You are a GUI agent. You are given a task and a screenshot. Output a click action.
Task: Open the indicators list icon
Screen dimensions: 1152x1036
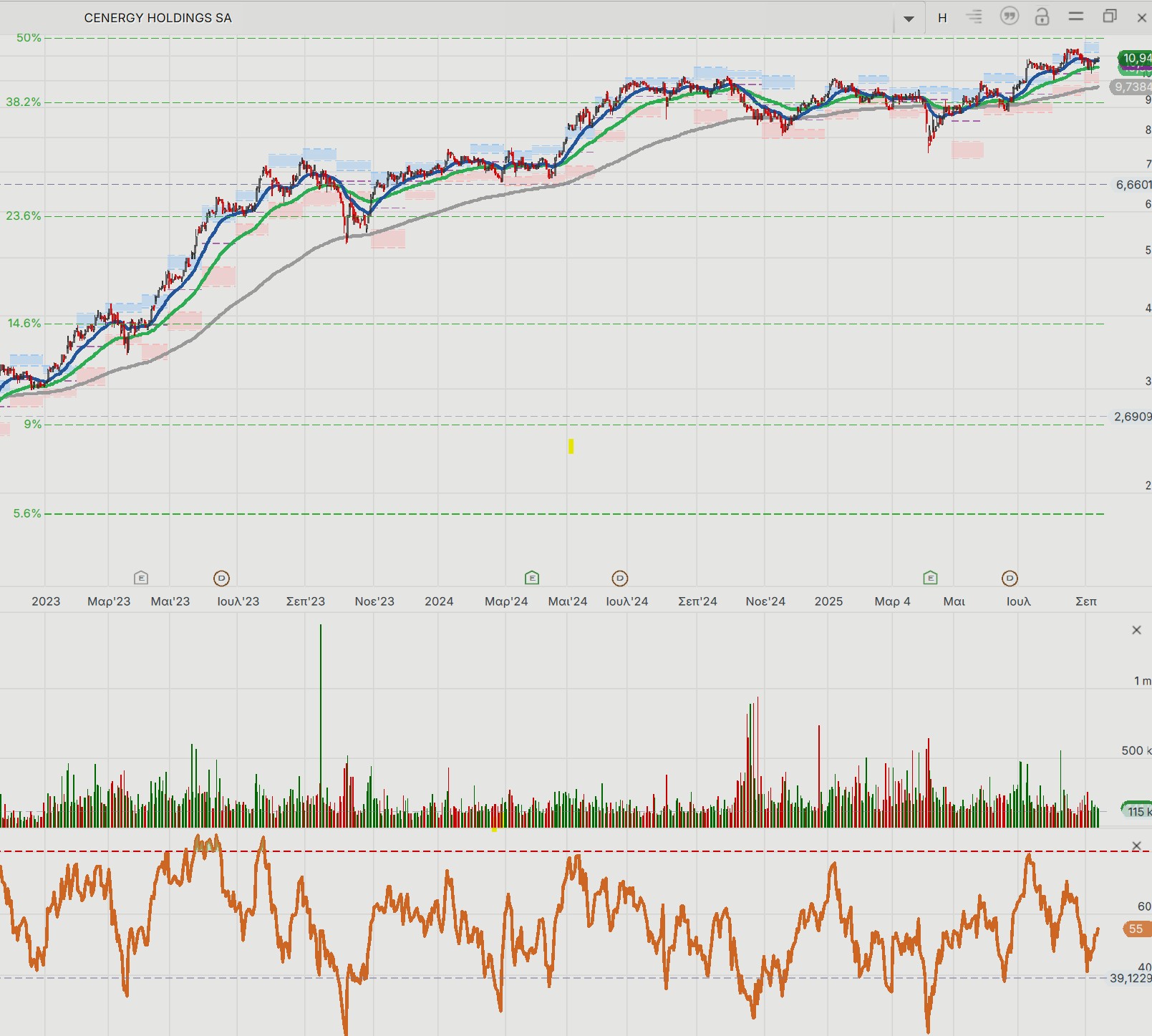click(x=974, y=16)
